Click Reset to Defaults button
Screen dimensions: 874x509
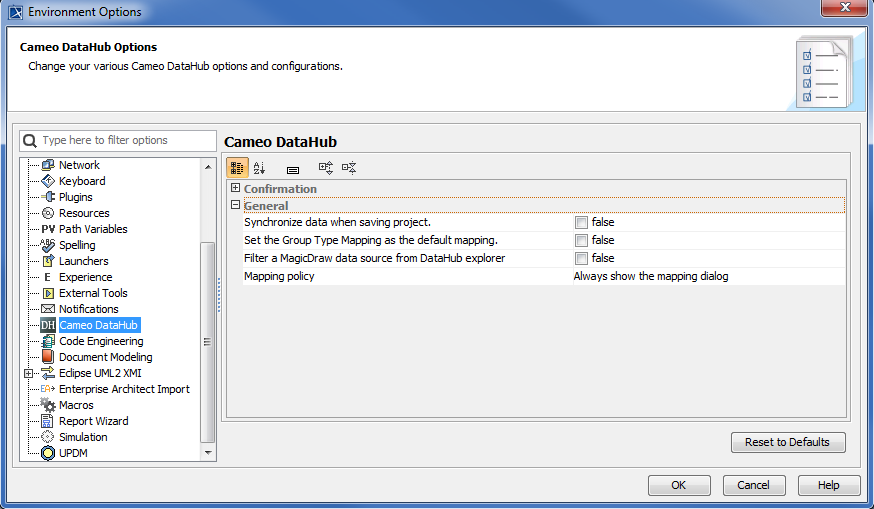[x=788, y=442]
